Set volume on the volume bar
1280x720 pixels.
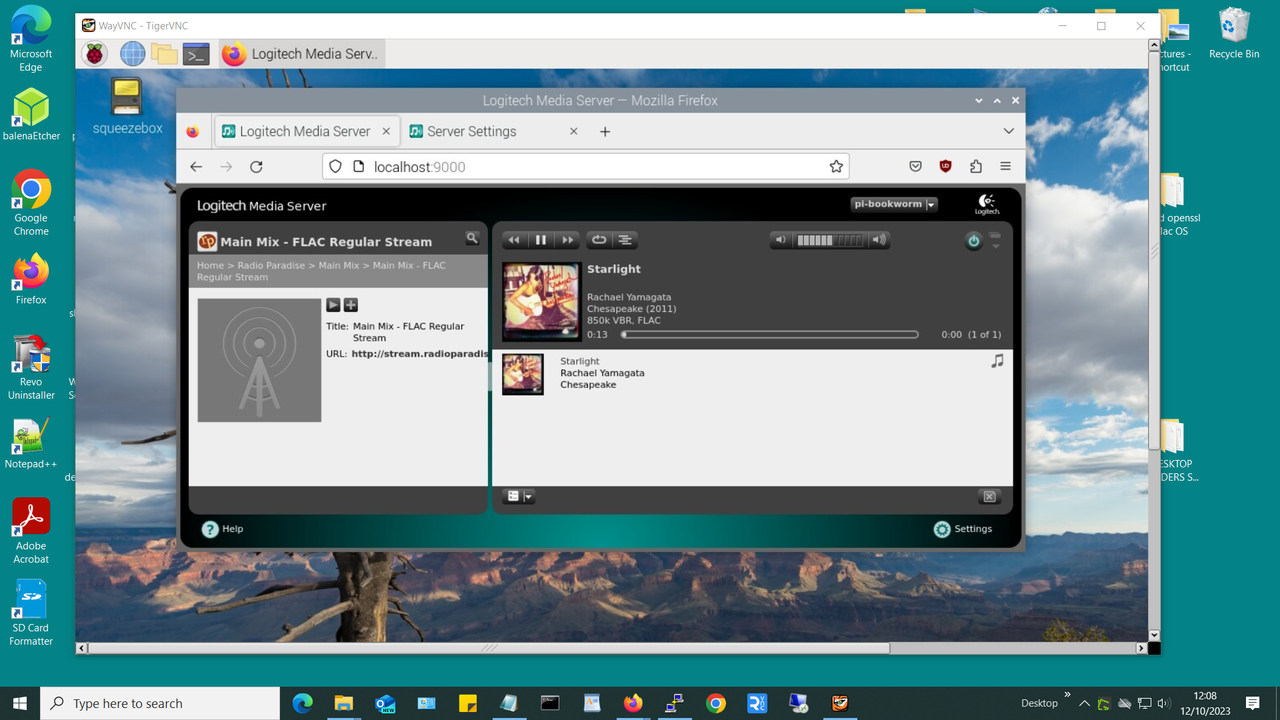(829, 240)
